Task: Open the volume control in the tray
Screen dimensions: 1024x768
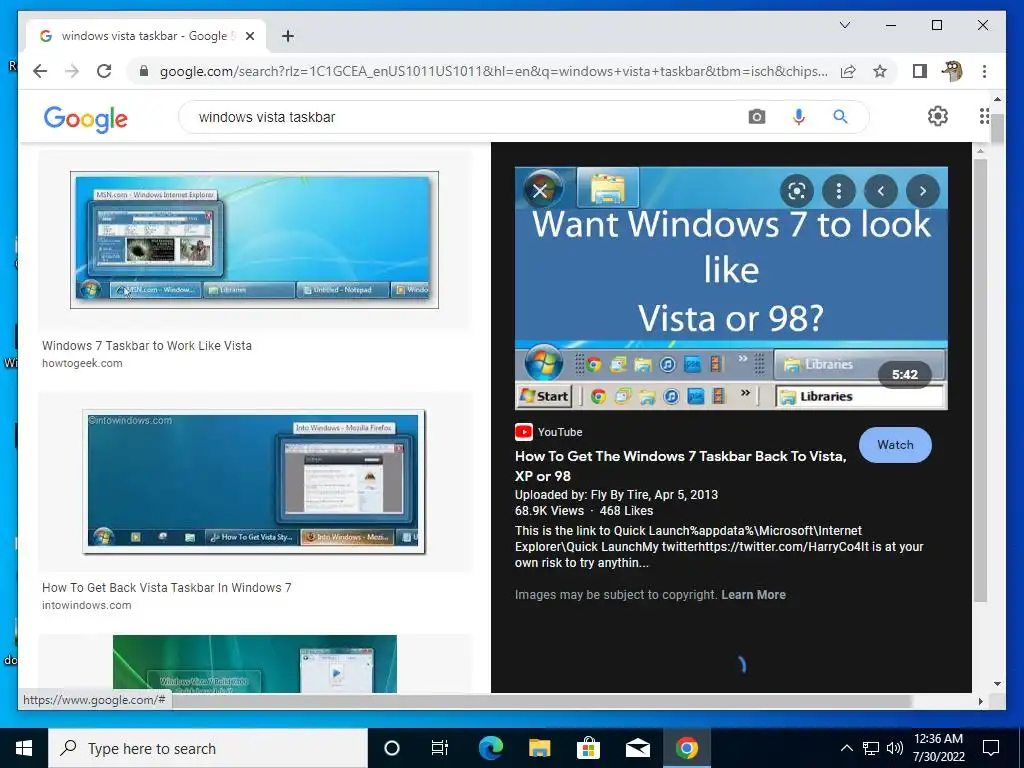Action: click(x=895, y=748)
